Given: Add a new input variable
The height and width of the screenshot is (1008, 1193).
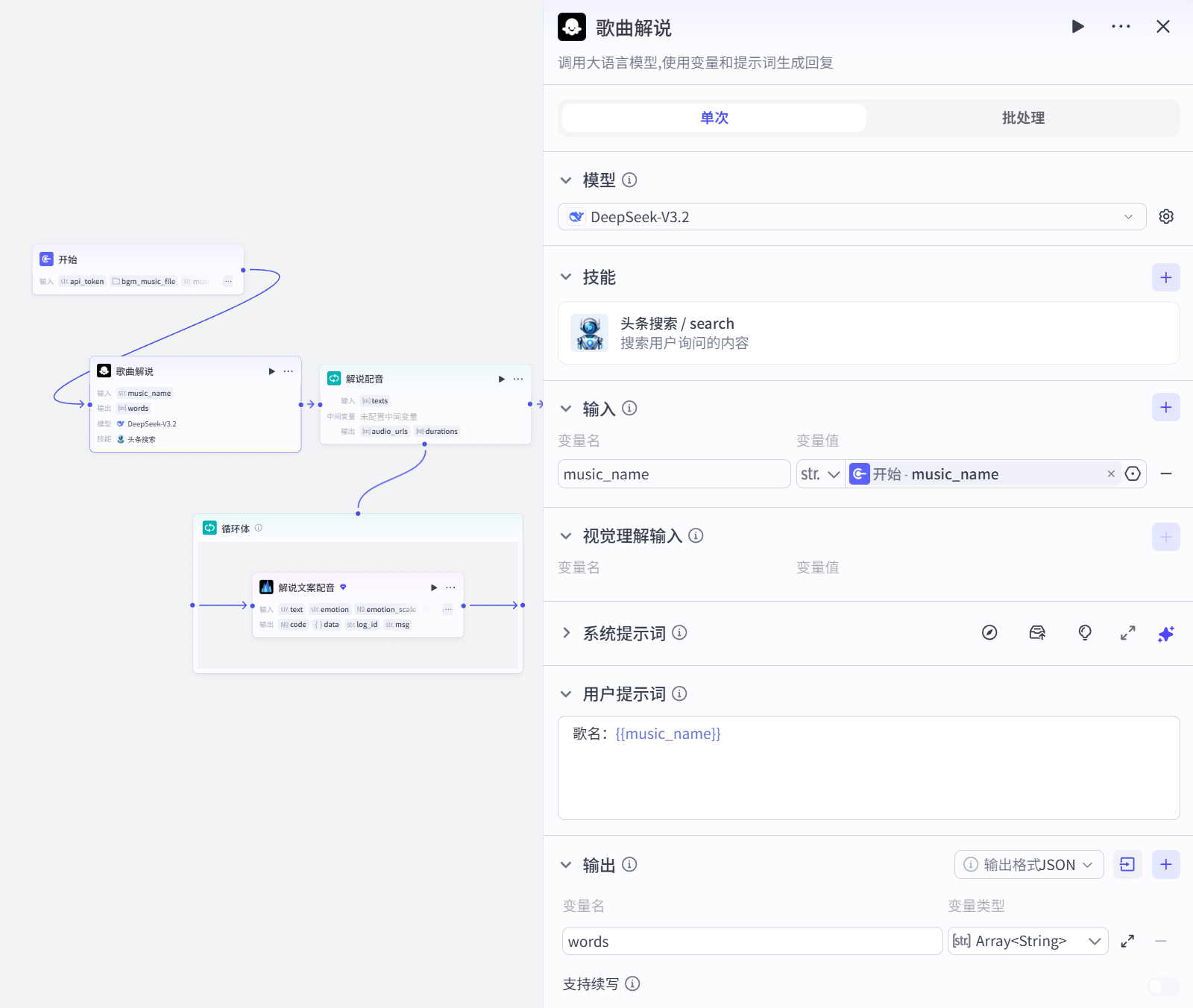Looking at the screenshot, I should 1166,407.
